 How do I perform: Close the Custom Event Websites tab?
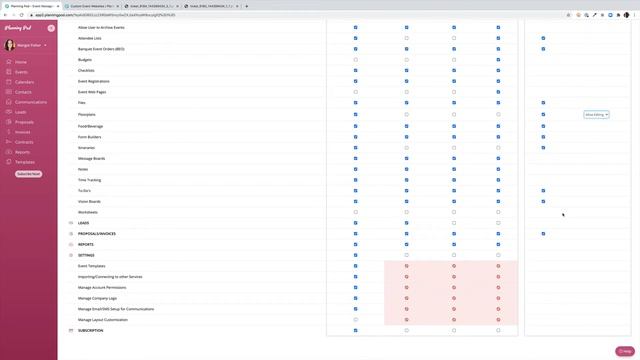[118, 6]
